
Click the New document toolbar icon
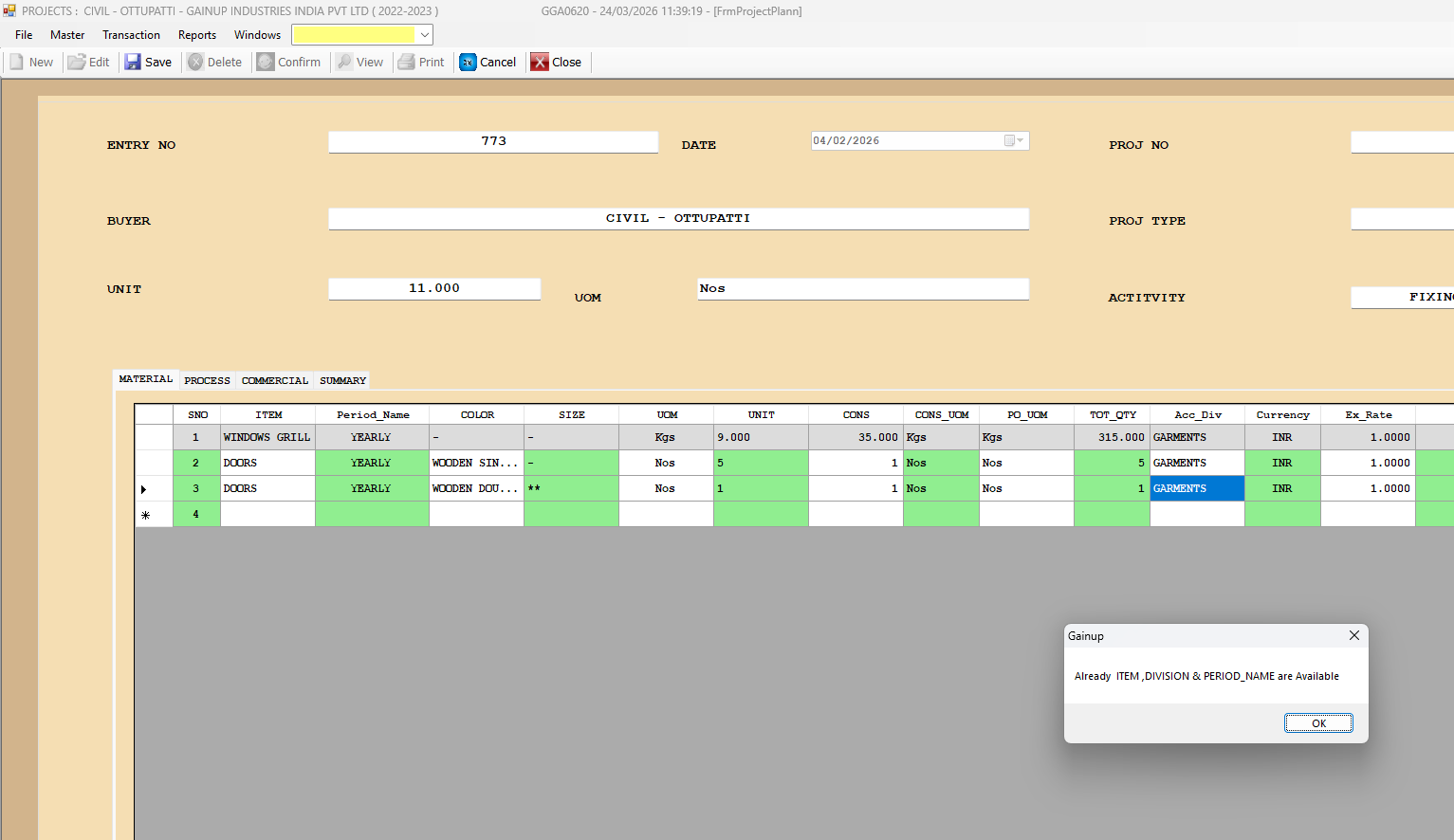[17, 63]
